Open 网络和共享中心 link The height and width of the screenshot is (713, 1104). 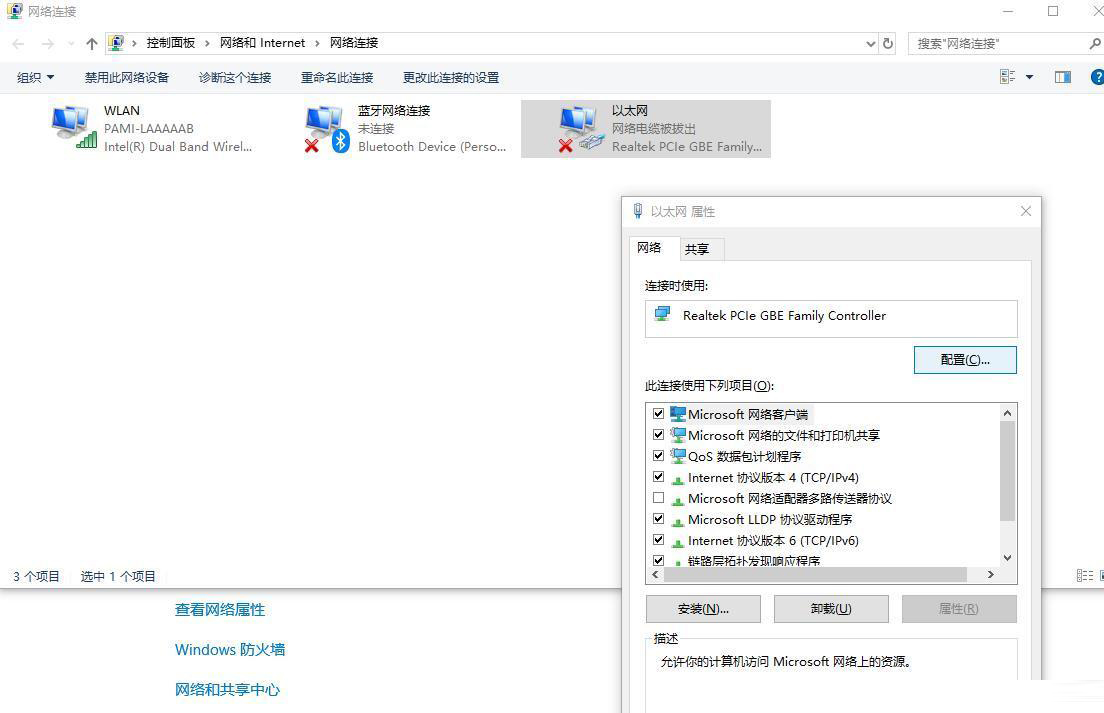point(227,689)
